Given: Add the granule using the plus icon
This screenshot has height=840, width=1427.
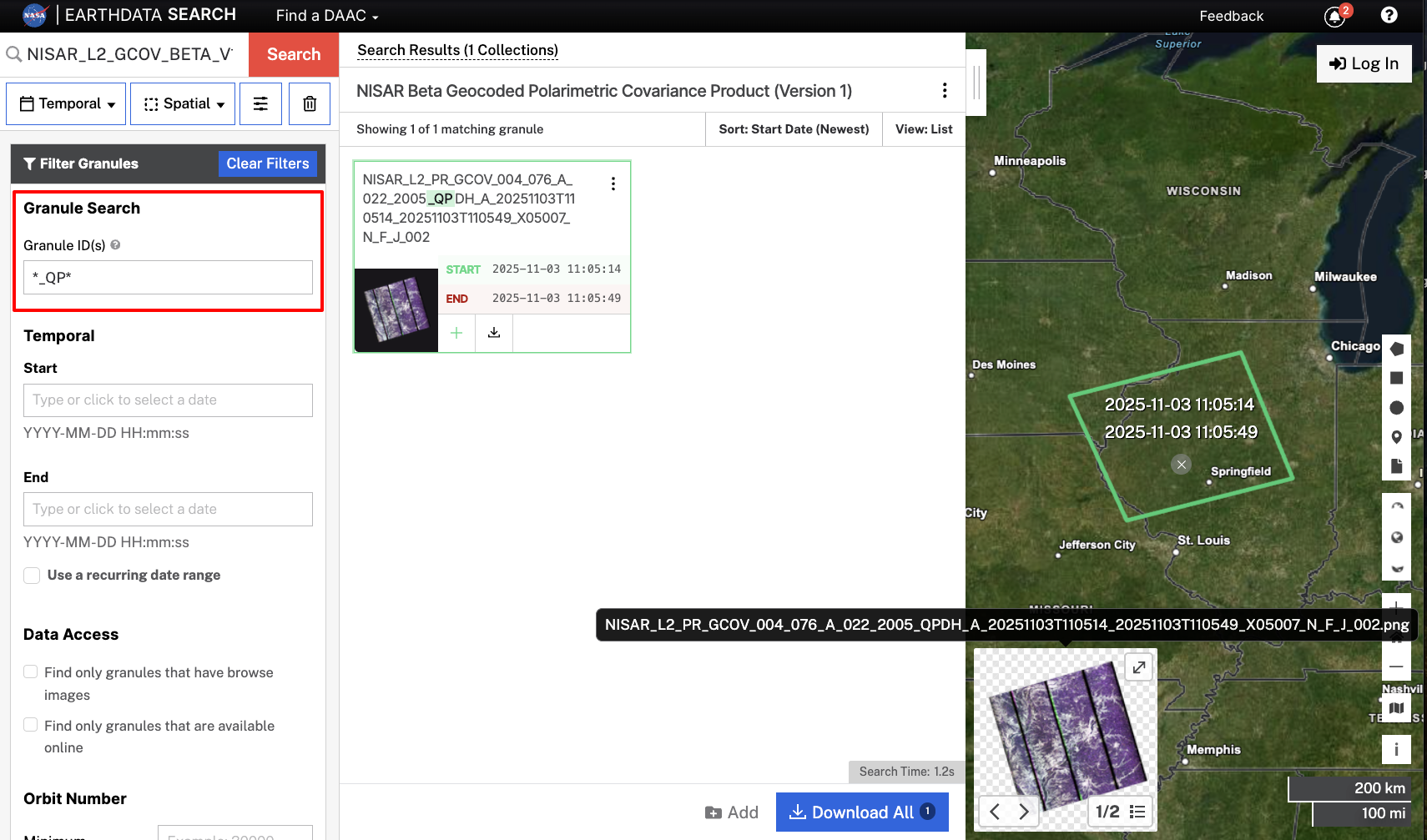Looking at the screenshot, I should [456, 332].
